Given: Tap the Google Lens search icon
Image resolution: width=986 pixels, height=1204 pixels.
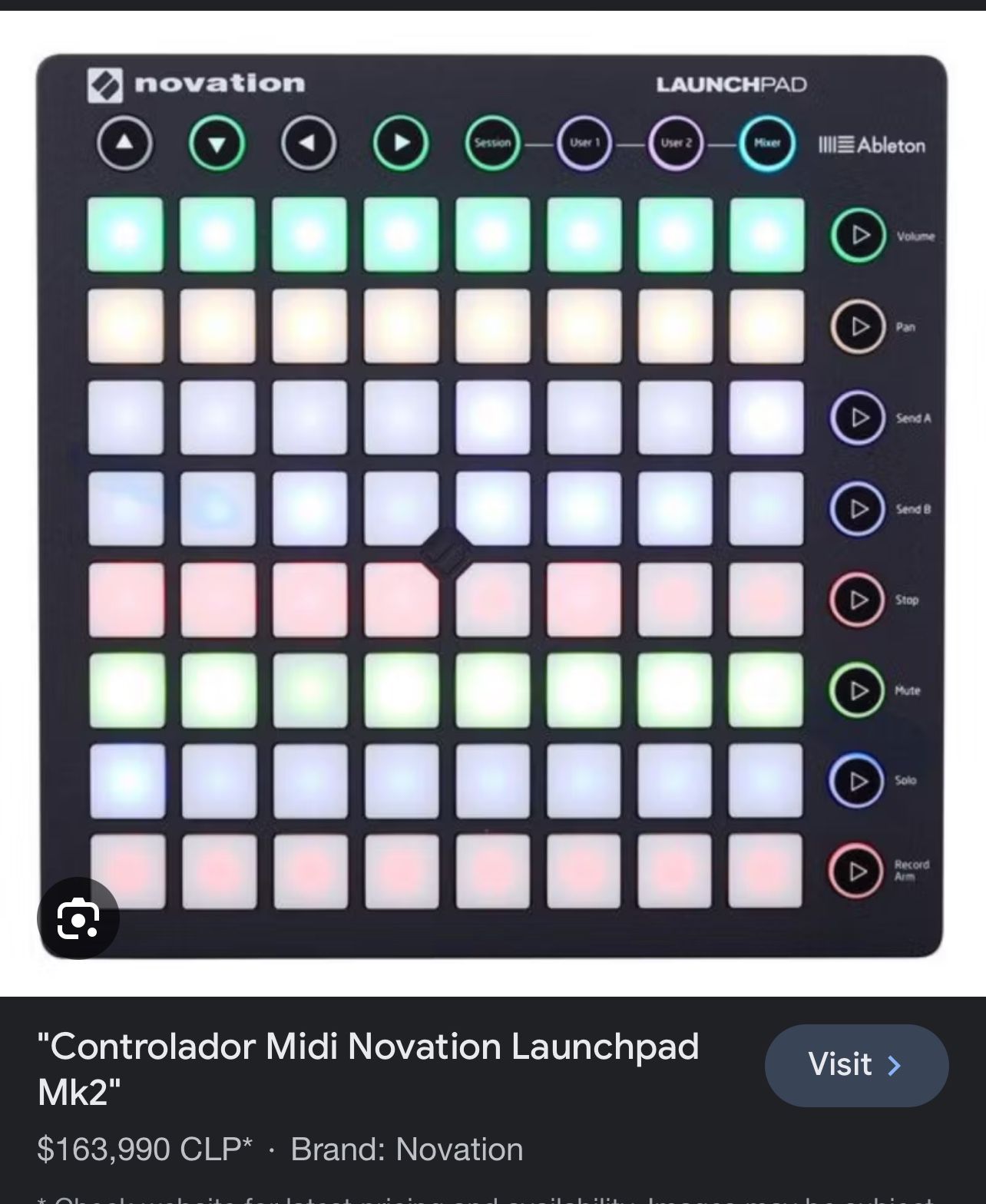Looking at the screenshot, I should pyautogui.click(x=78, y=918).
